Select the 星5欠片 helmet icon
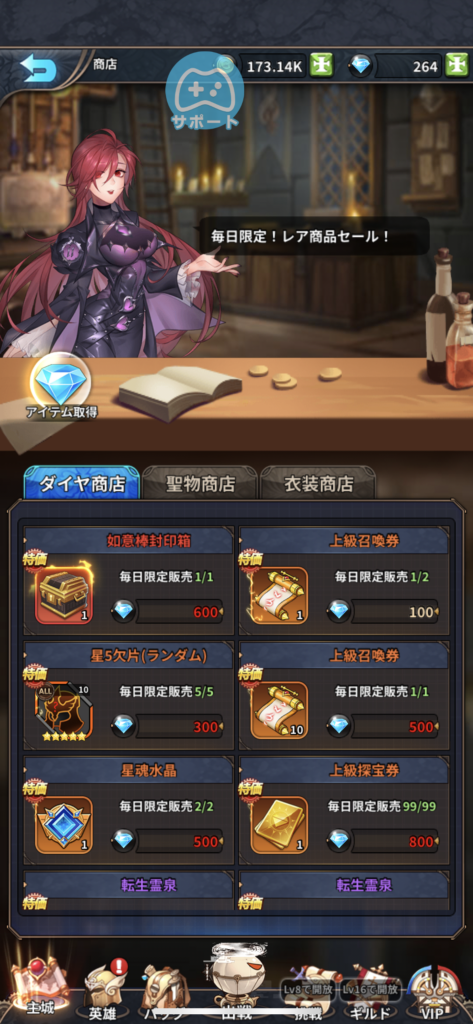Screen dimensions: 473x1024 [64, 711]
